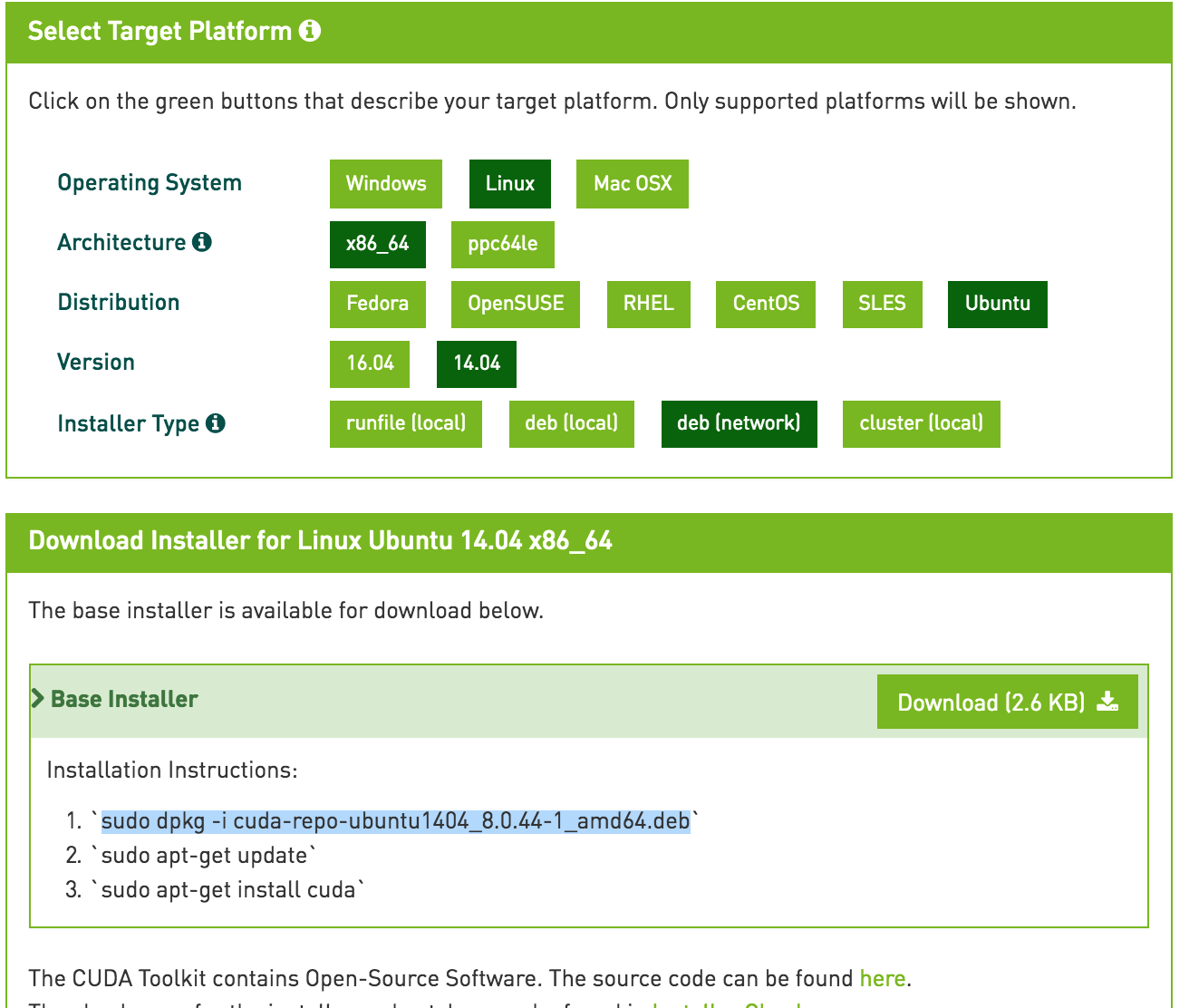Pick the x86_64 architecture

coord(378,244)
